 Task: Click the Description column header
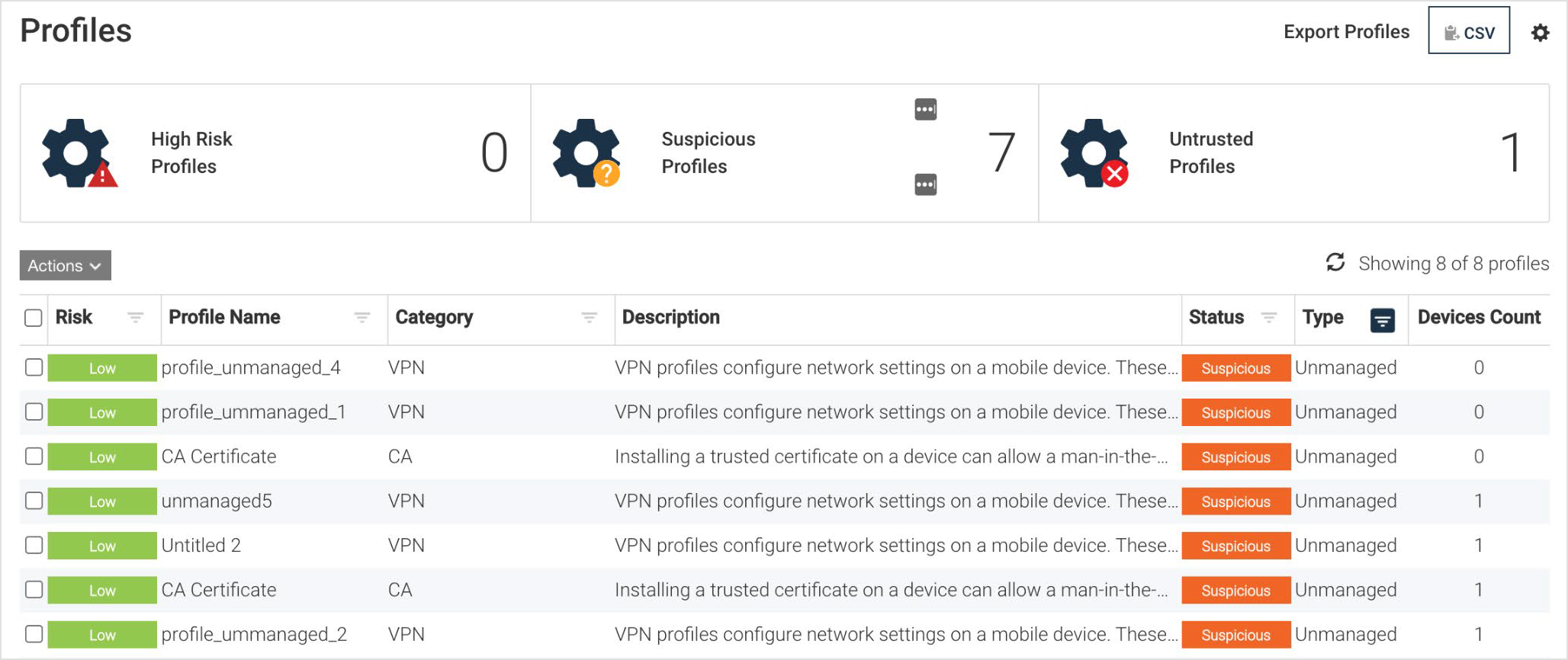tap(670, 317)
